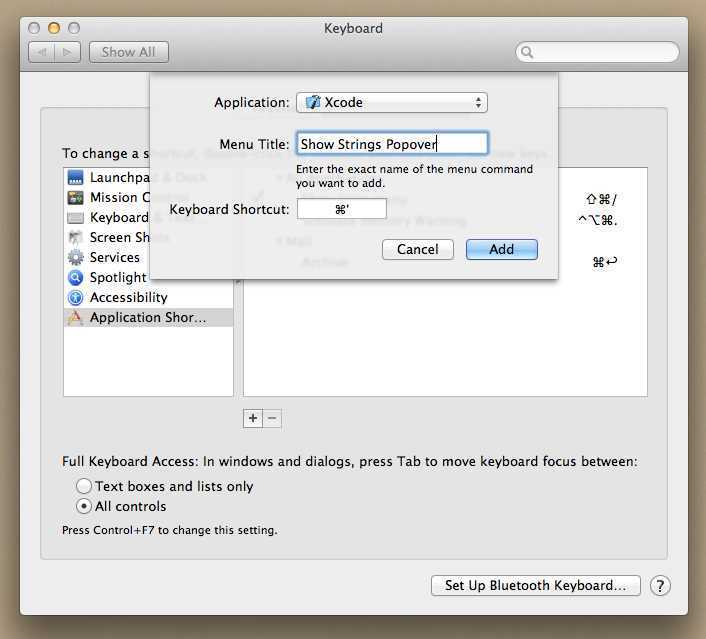Click the Show All button
This screenshot has width=706, height=639.
[x=129, y=52]
